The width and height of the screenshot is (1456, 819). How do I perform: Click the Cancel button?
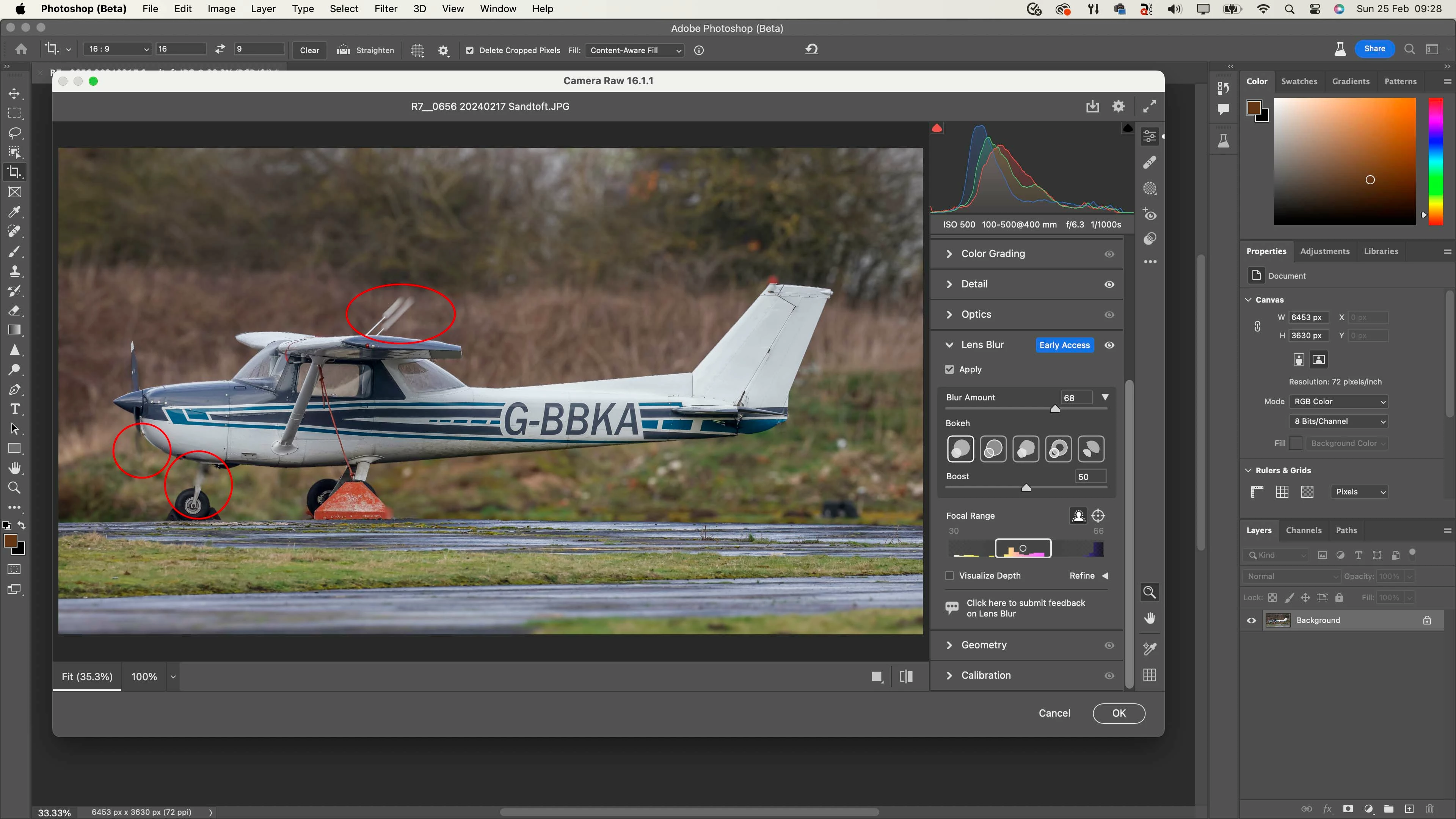(x=1054, y=713)
